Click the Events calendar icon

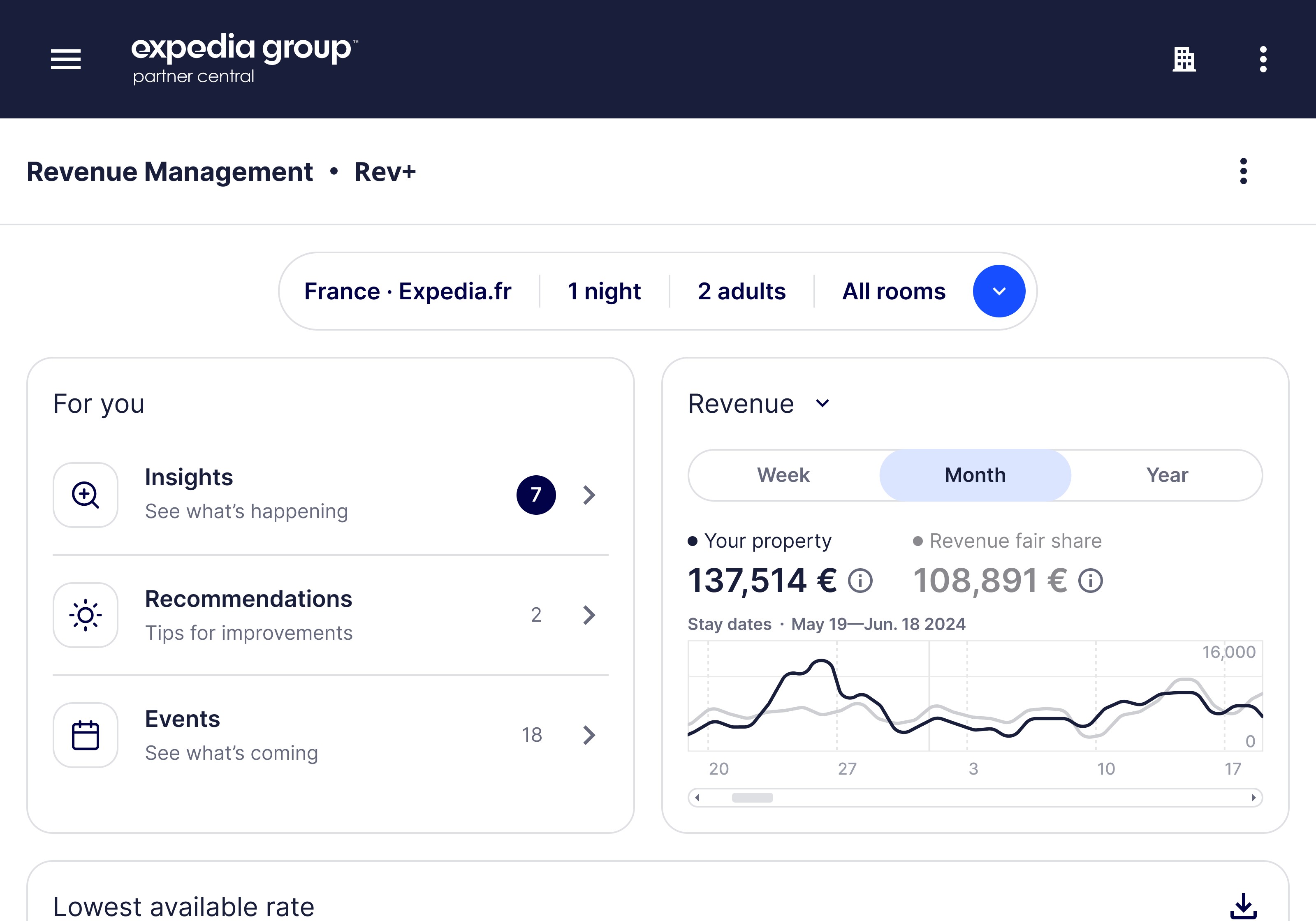[x=86, y=735]
